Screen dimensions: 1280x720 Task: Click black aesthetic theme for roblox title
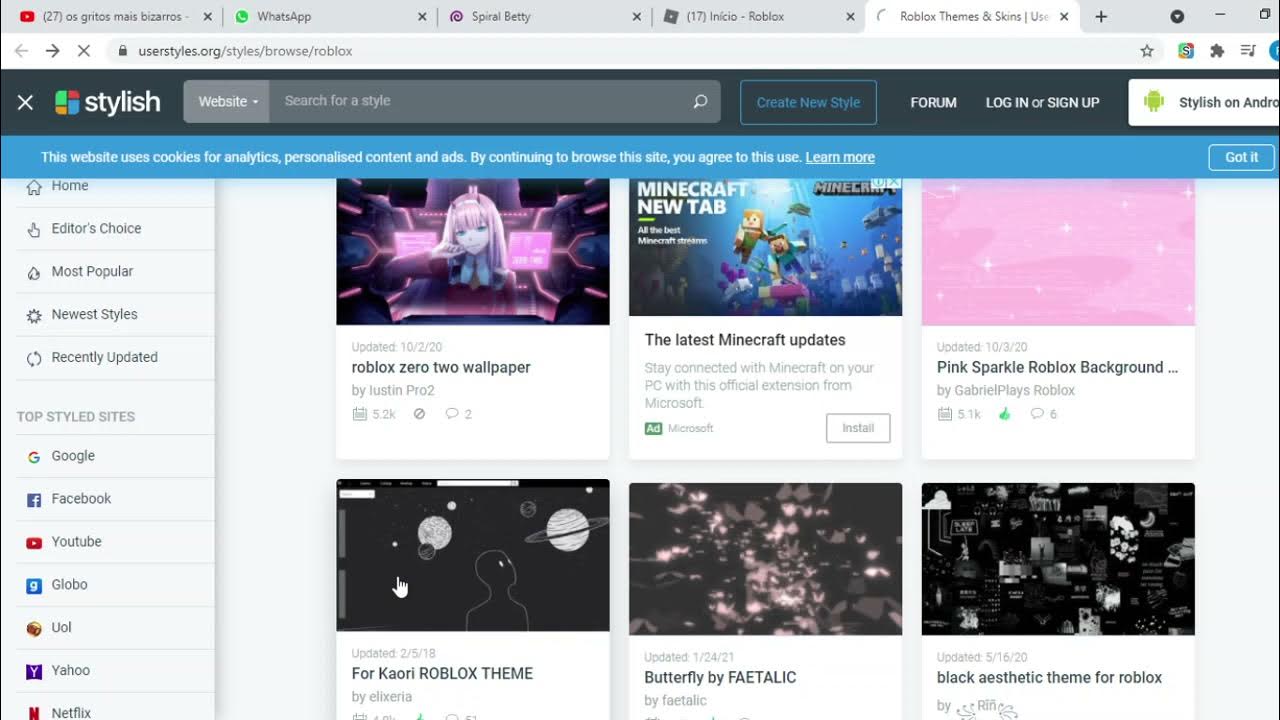tap(1049, 677)
